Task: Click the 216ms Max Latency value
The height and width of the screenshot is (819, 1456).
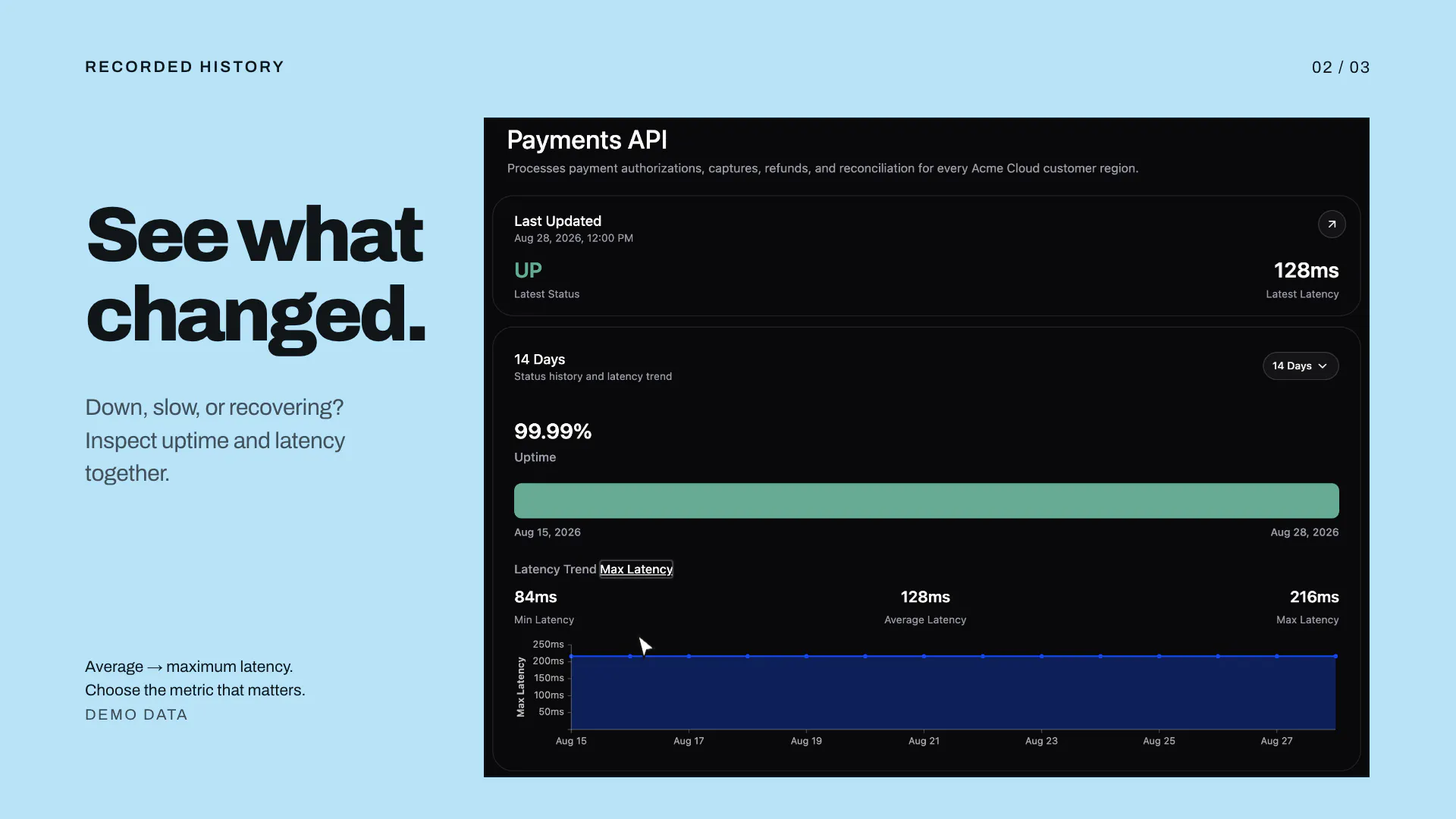Action: pyautogui.click(x=1314, y=598)
